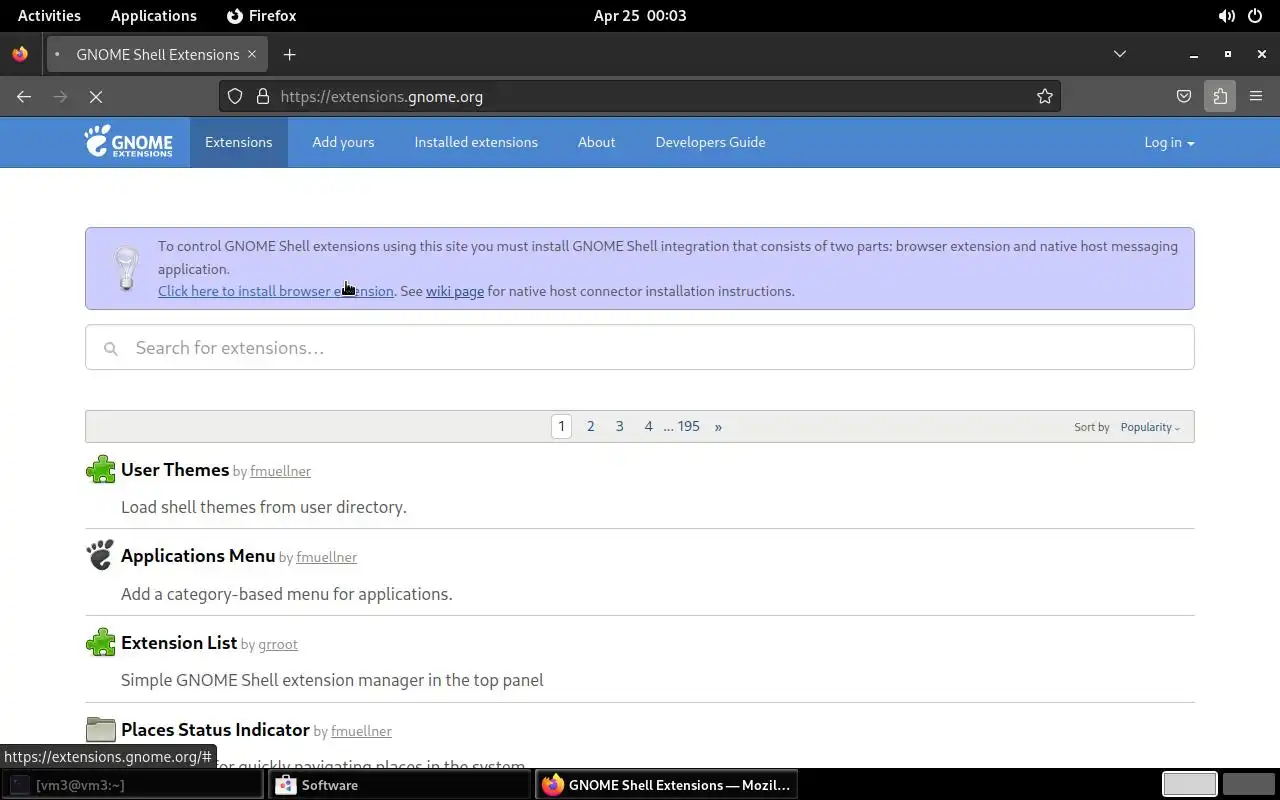
Task: Select page 1 in pagination
Action: tap(561, 426)
